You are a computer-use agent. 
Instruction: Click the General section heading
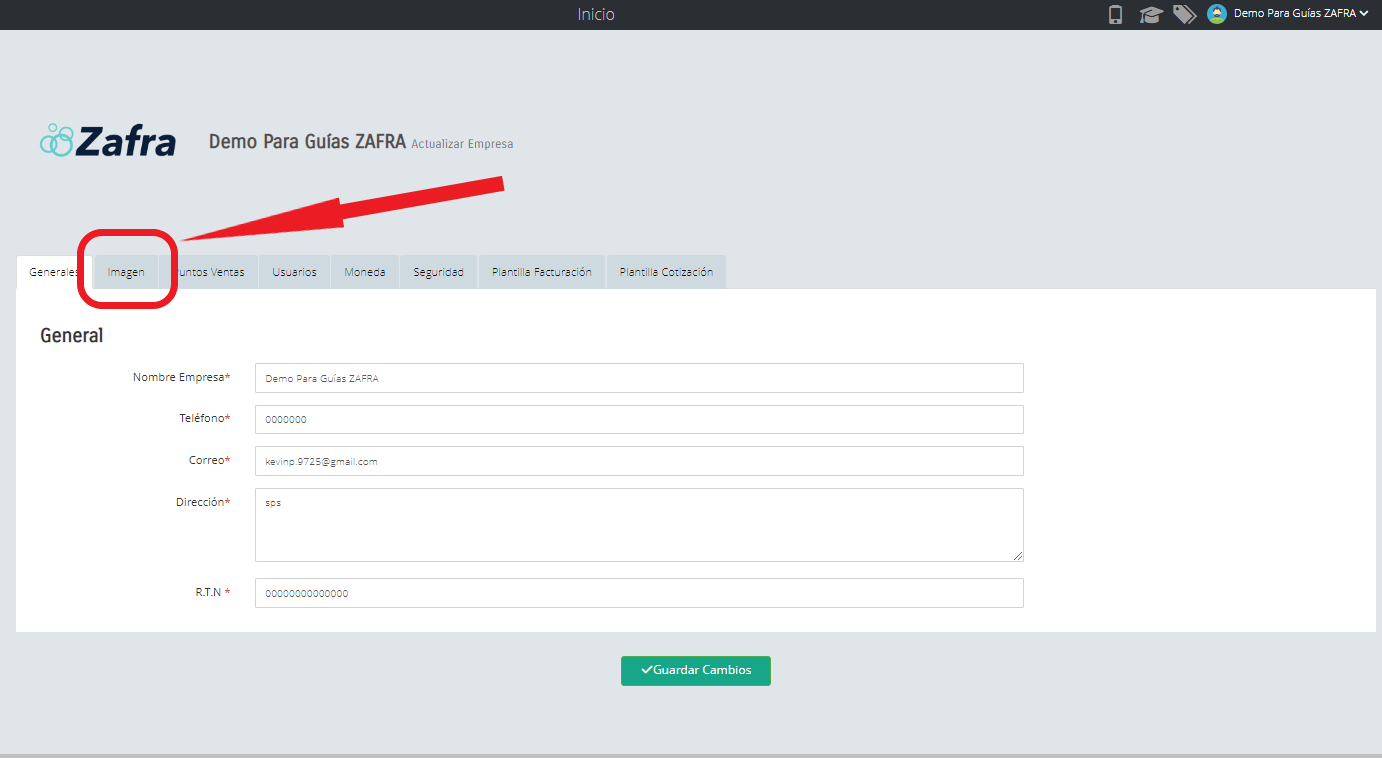(71, 335)
